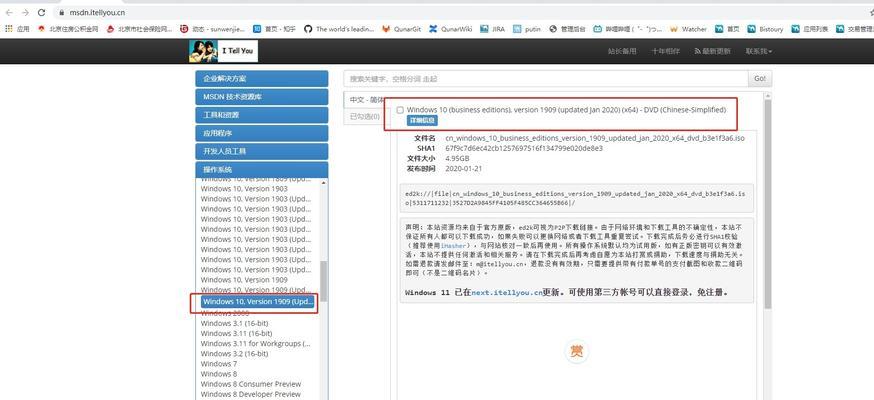
Task: Follow the iHasher link in the notice
Action: (x=455, y=245)
